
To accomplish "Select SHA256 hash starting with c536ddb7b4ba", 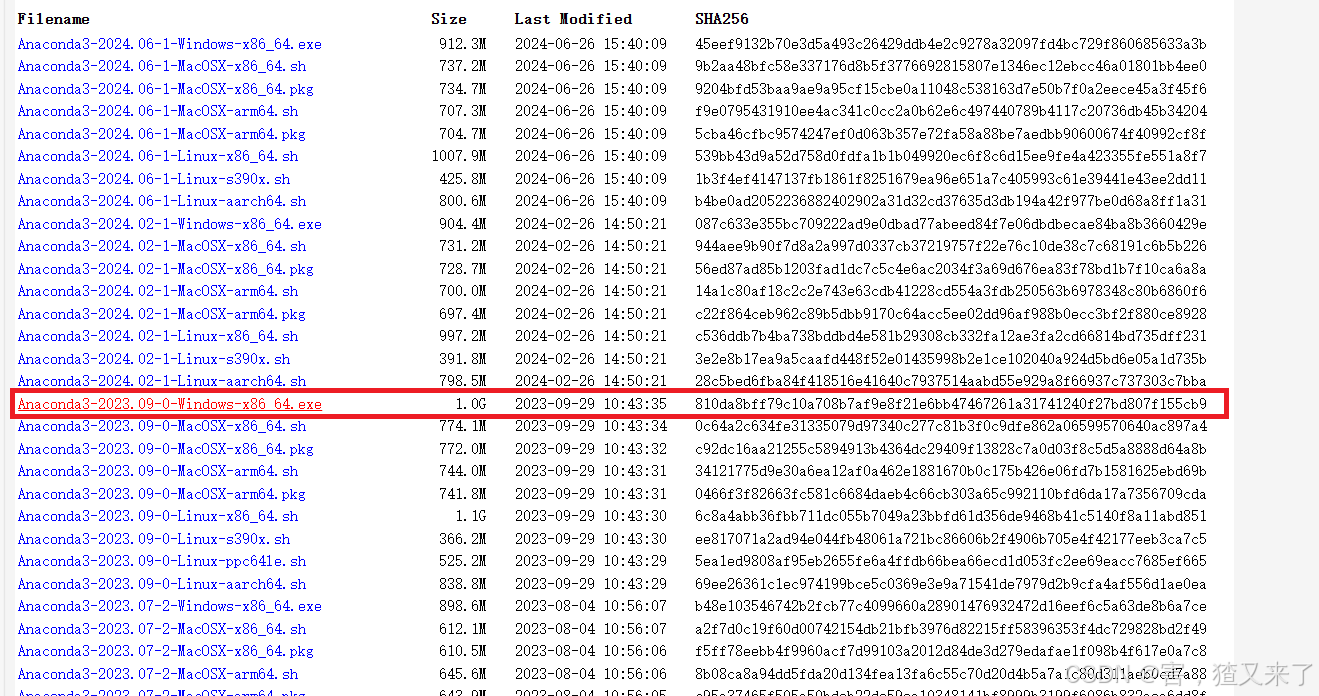I will coord(951,336).
